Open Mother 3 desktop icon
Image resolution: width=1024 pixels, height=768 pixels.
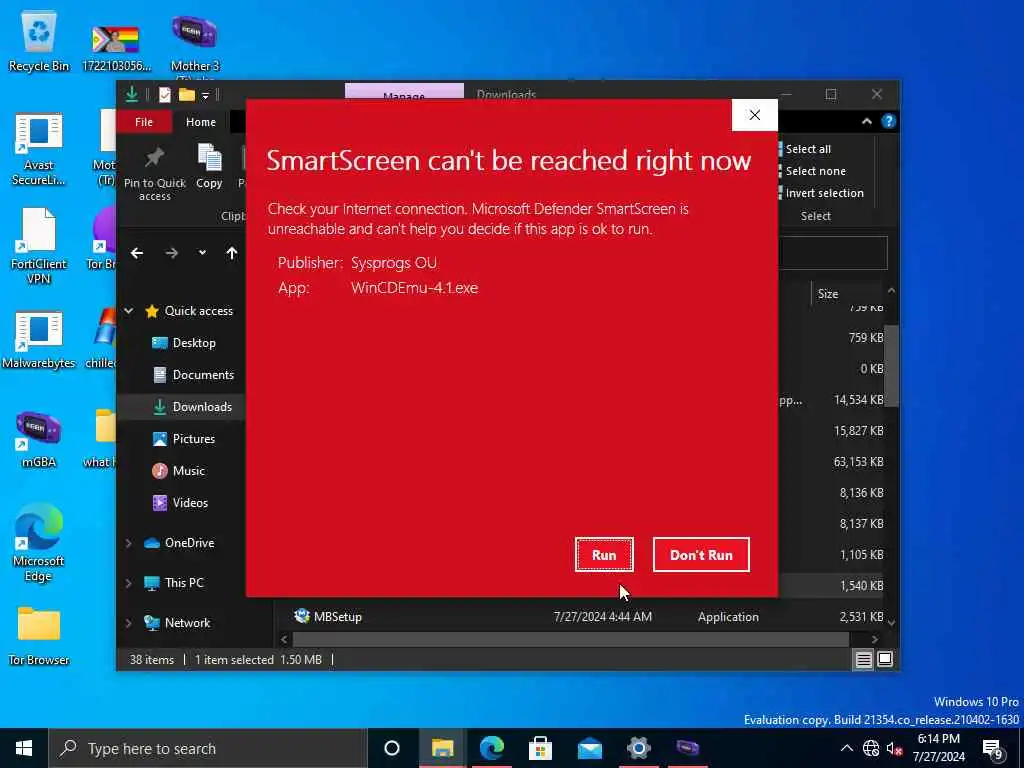tap(195, 43)
